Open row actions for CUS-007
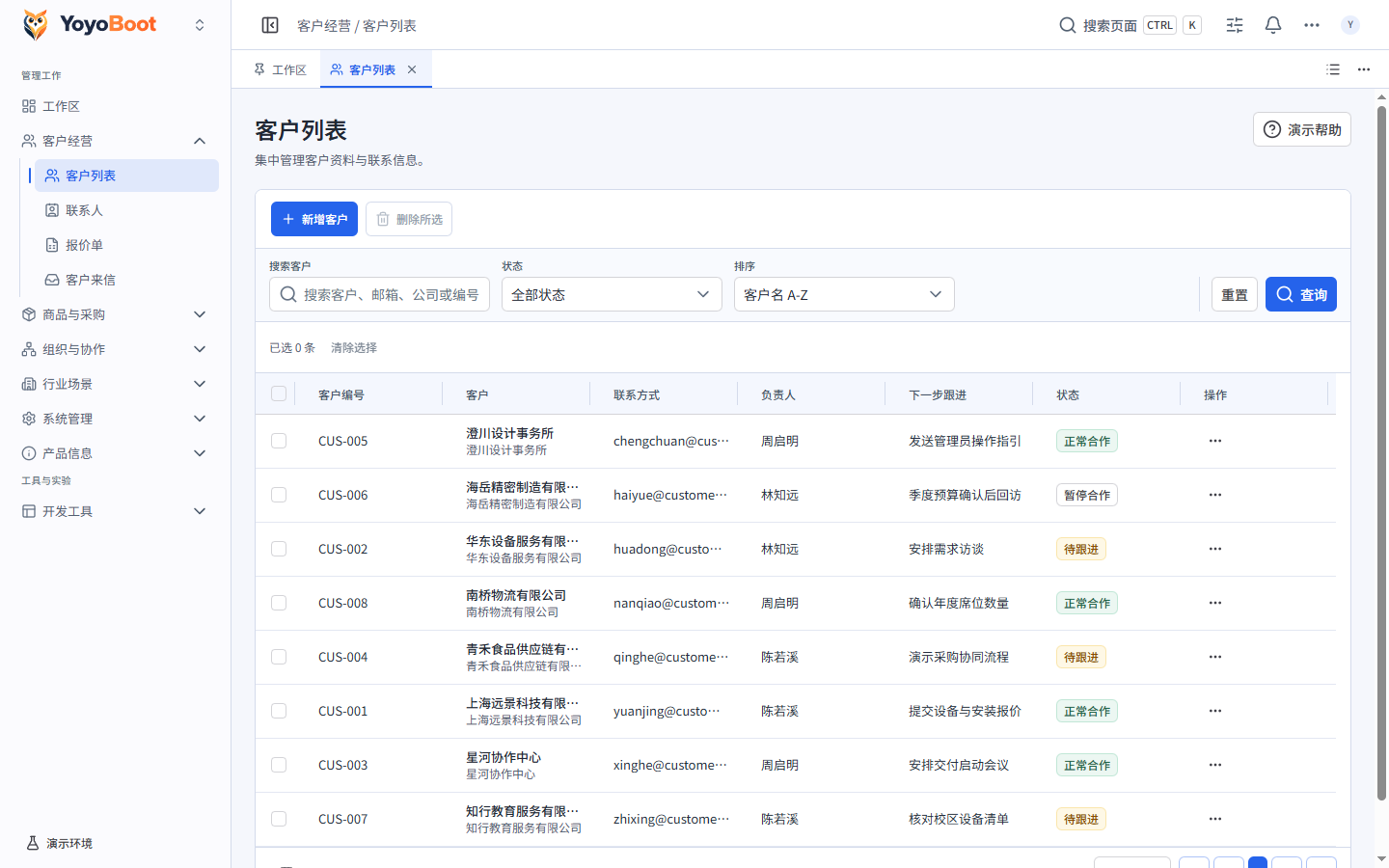 tap(1215, 819)
